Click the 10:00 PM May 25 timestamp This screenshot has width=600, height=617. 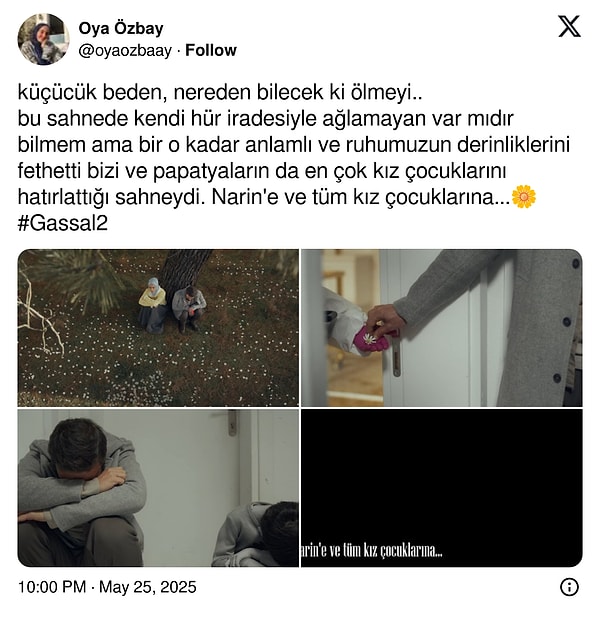tap(107, 587)
